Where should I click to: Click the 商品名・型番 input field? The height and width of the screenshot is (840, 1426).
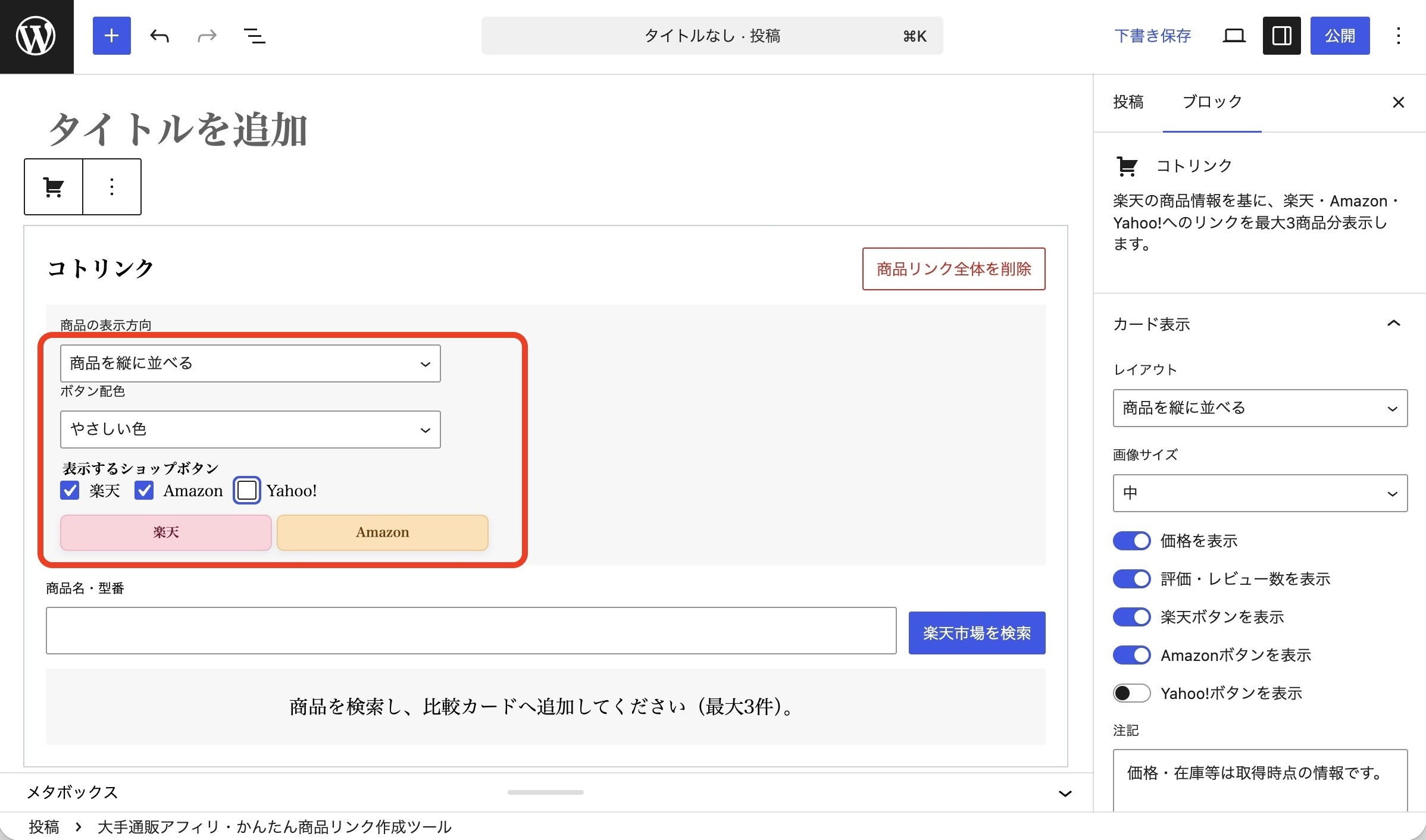pyautogui.click(x=471, y=631)
